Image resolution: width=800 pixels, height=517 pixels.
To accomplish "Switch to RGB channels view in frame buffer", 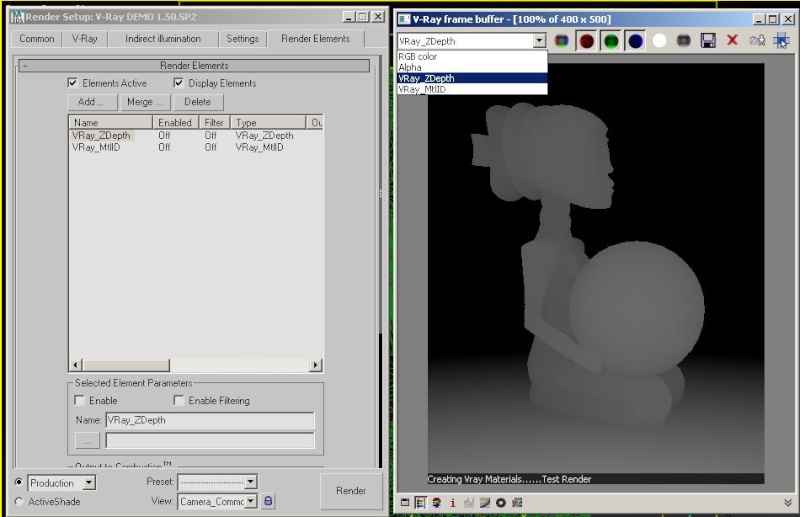I will [561, 40].
